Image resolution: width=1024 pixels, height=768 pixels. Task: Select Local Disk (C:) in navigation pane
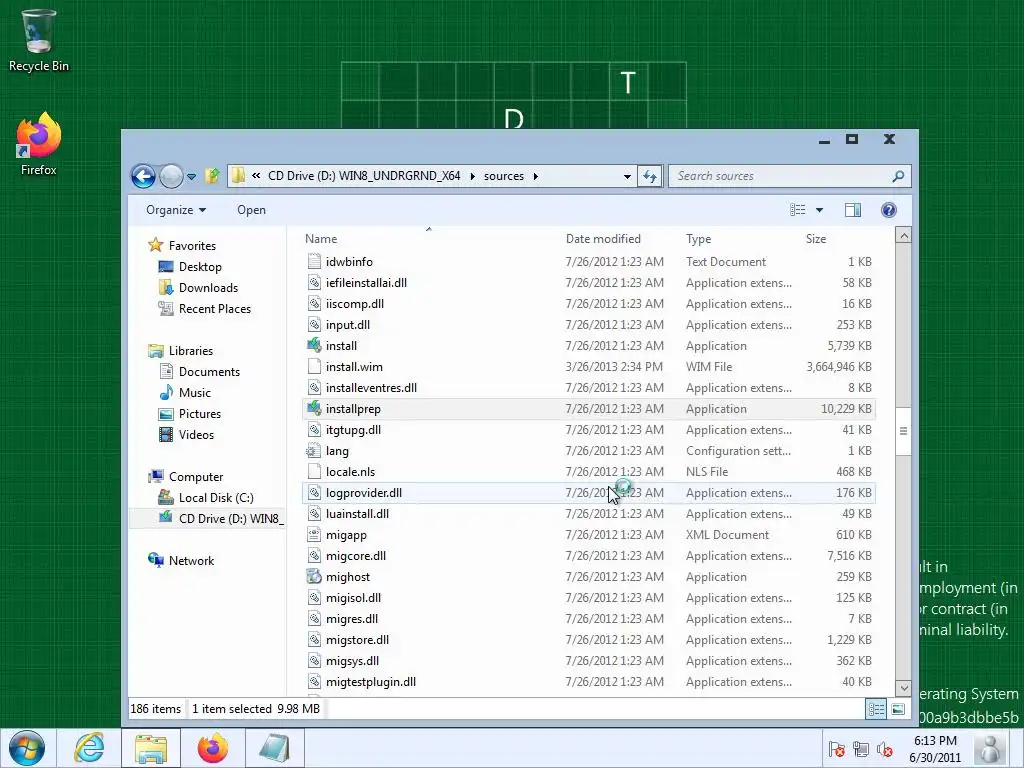pos(216,498)
